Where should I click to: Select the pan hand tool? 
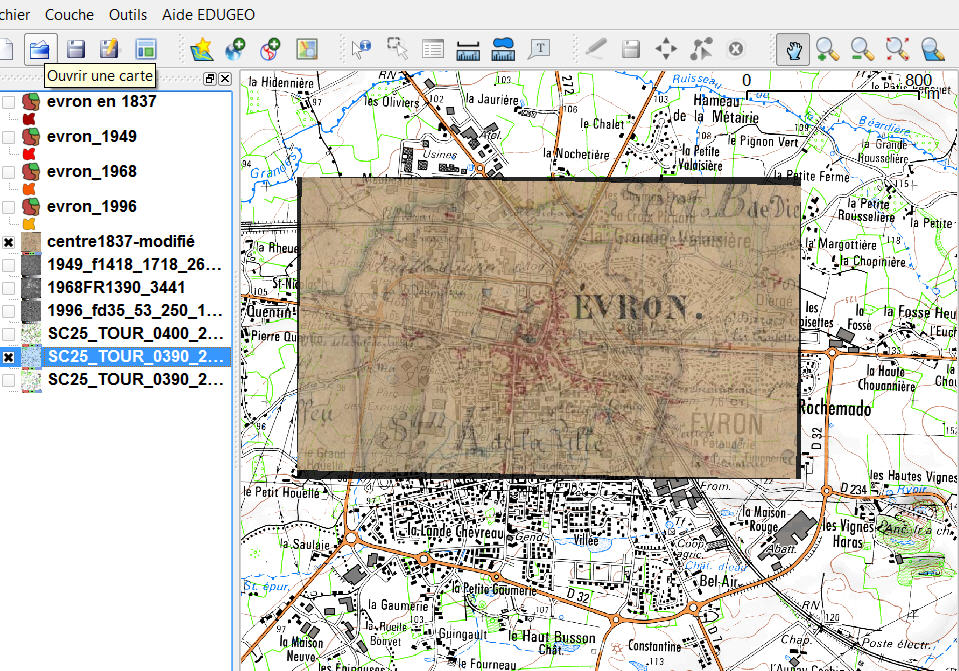pos(793,49)
